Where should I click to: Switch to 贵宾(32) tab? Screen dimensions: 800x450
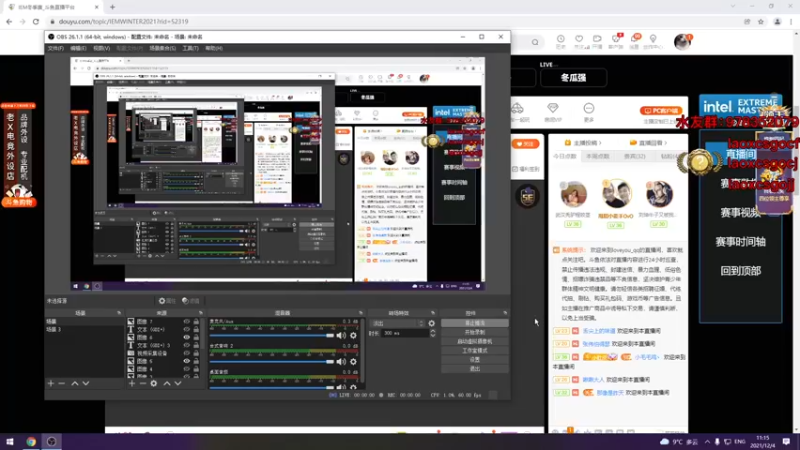pyautogui.click(x=634, y=156)
